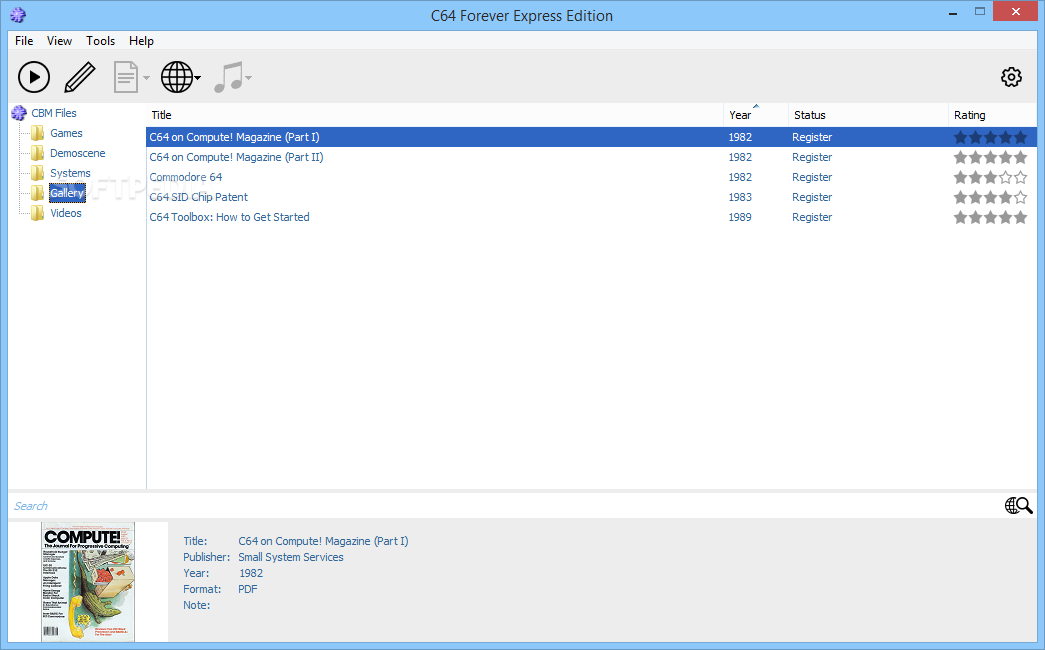Viewport: 1045px width, 650px height.
Task: Click Register status for Magazine (Part II)
Action: (x=812, y=157)
